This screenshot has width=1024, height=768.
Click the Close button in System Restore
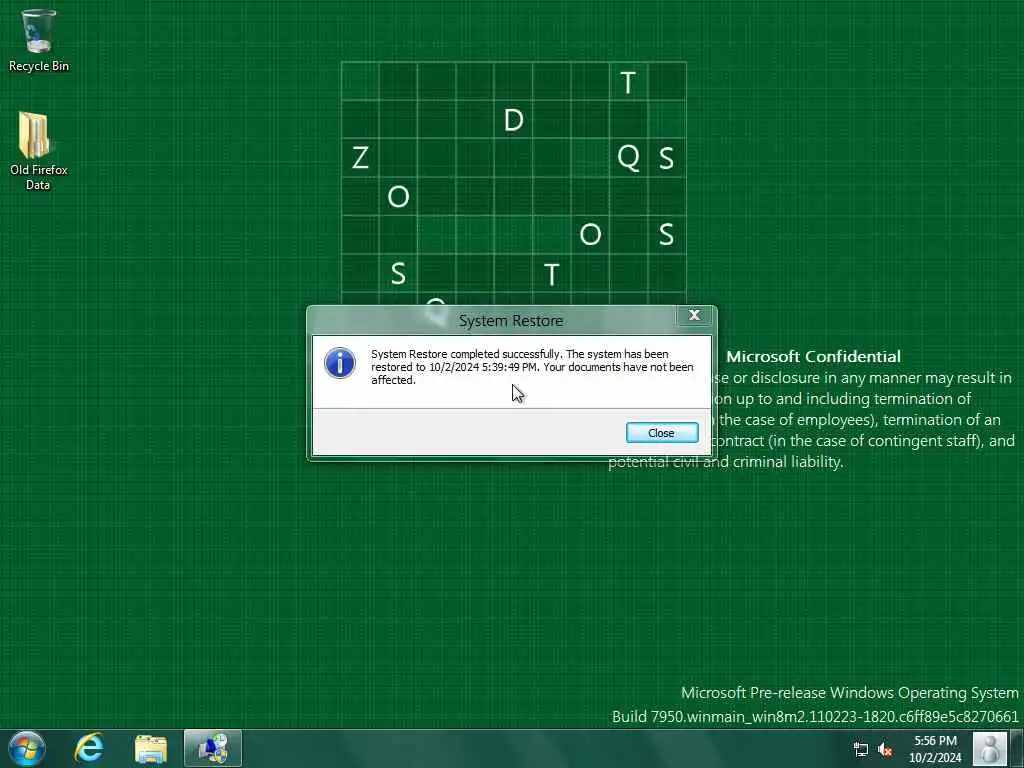coord(662,432)
